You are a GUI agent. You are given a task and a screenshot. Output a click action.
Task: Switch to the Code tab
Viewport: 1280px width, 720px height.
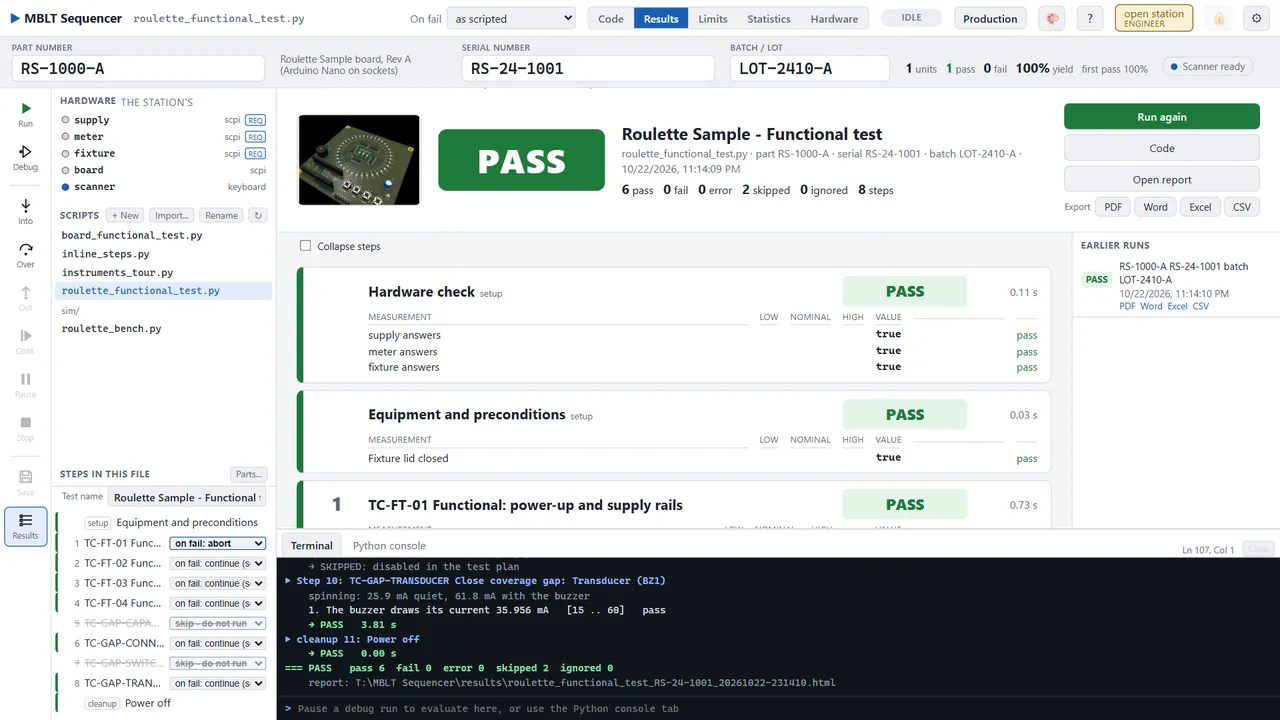point(611,19)
